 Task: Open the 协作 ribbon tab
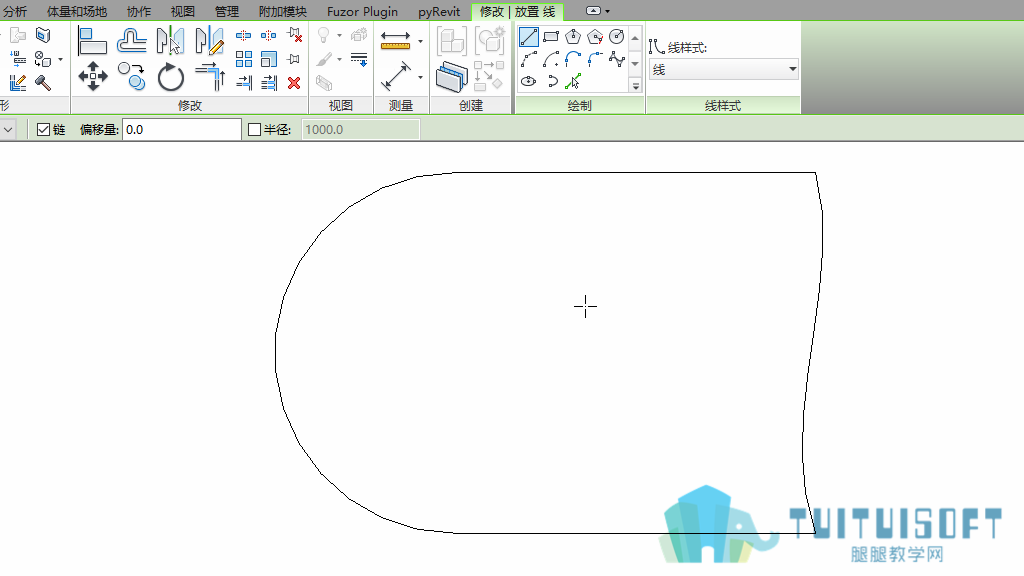pos(138,12)
